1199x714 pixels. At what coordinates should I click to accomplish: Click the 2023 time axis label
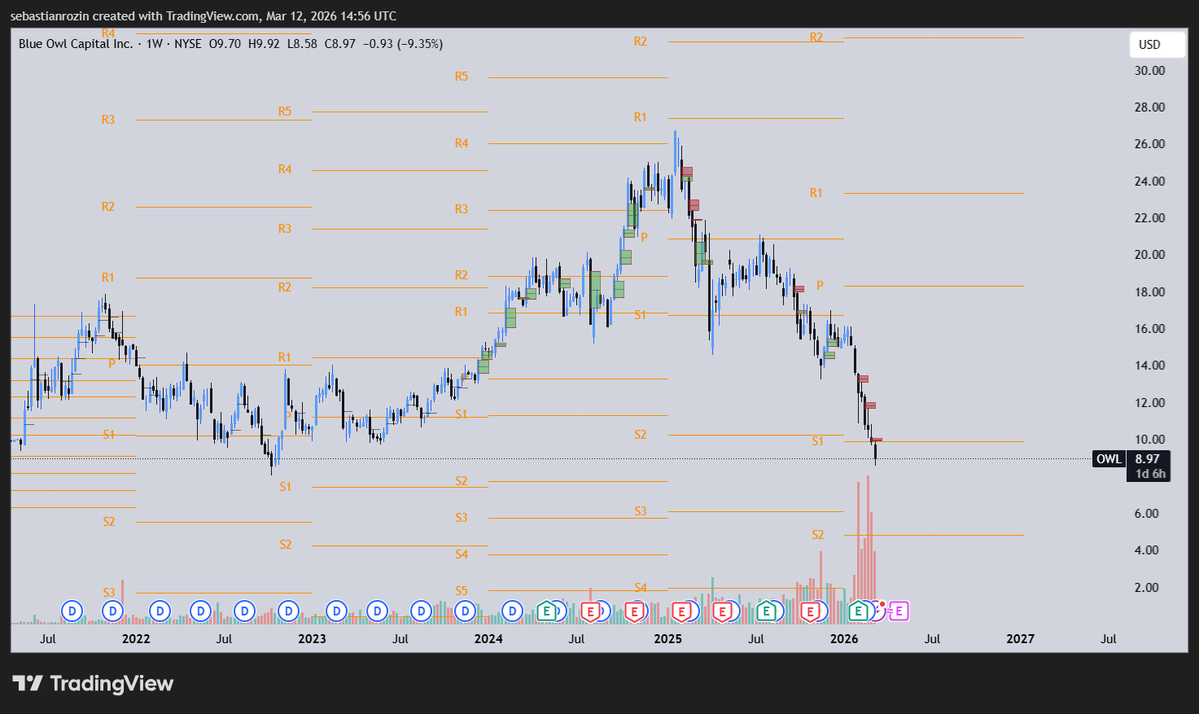coord(312,639)
